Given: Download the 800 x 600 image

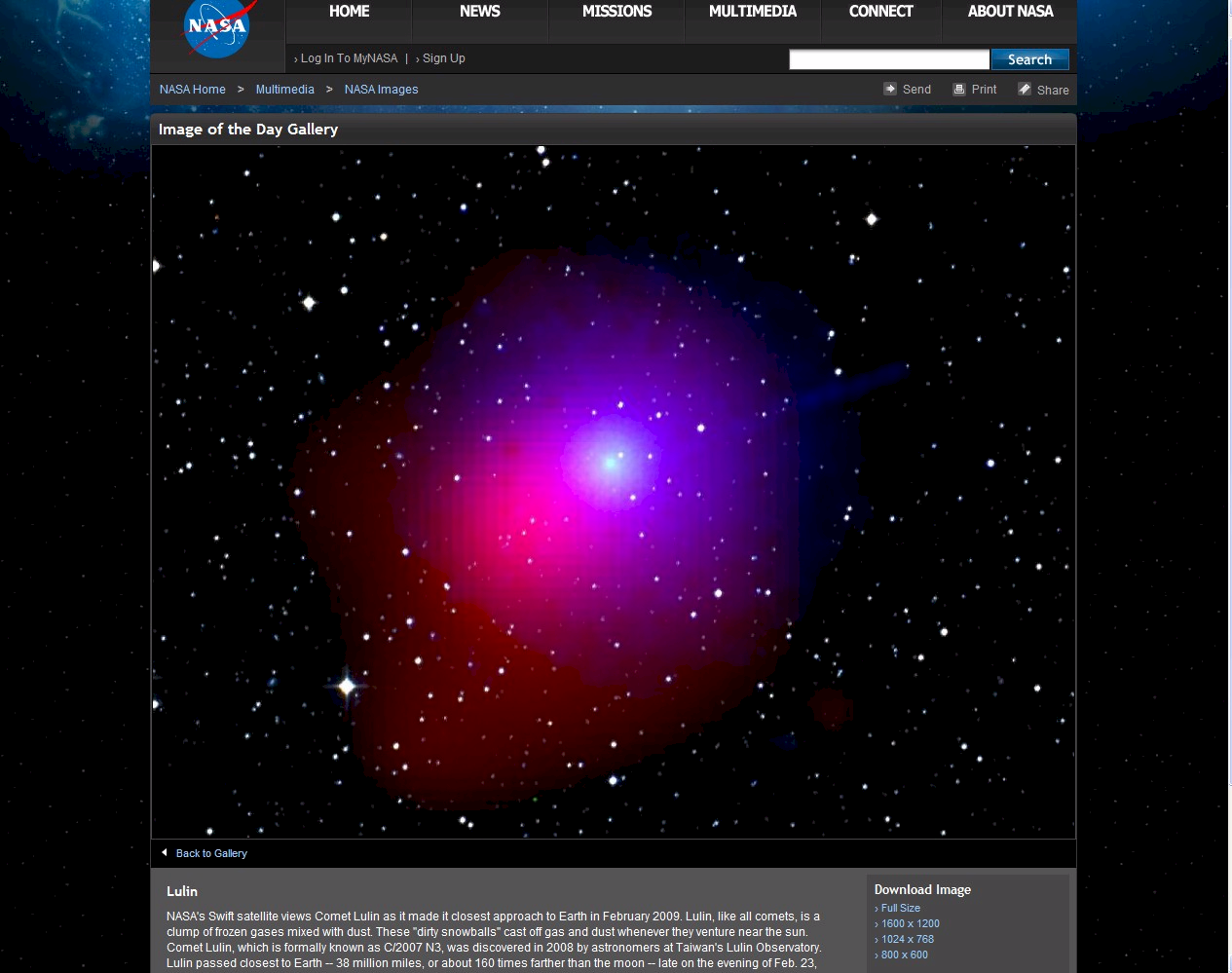Looking at the screenshot, I should [905, 954].
